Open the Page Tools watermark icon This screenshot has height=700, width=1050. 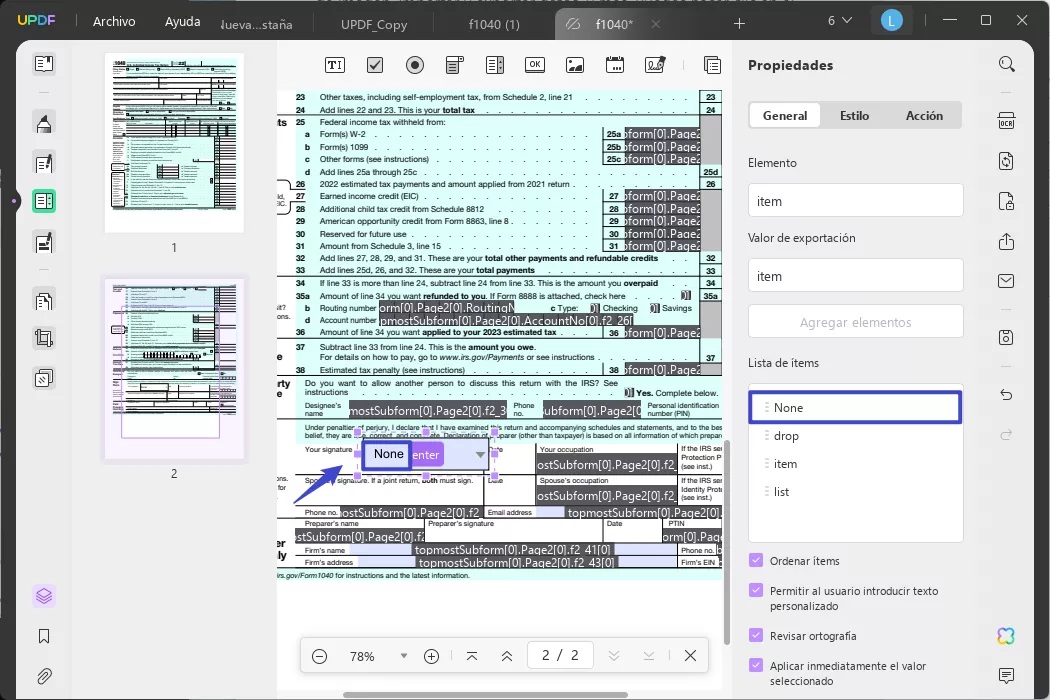tap(44, 378)
